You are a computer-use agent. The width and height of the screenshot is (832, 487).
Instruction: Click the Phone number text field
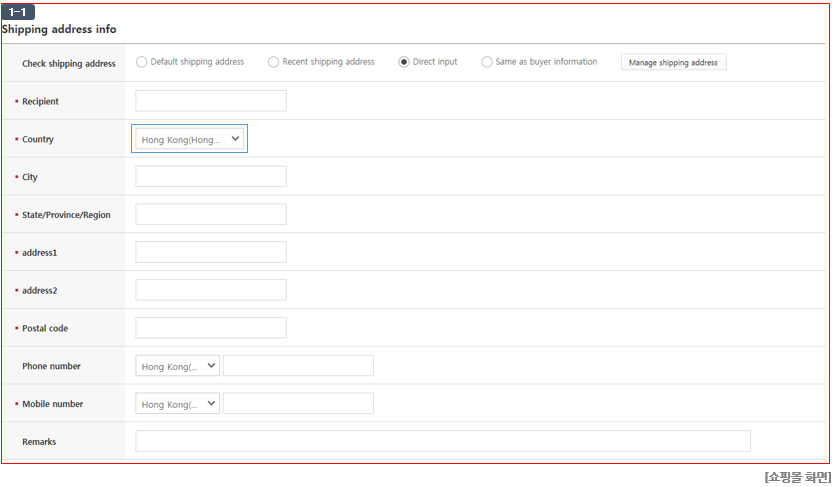(x=298, y=366)
